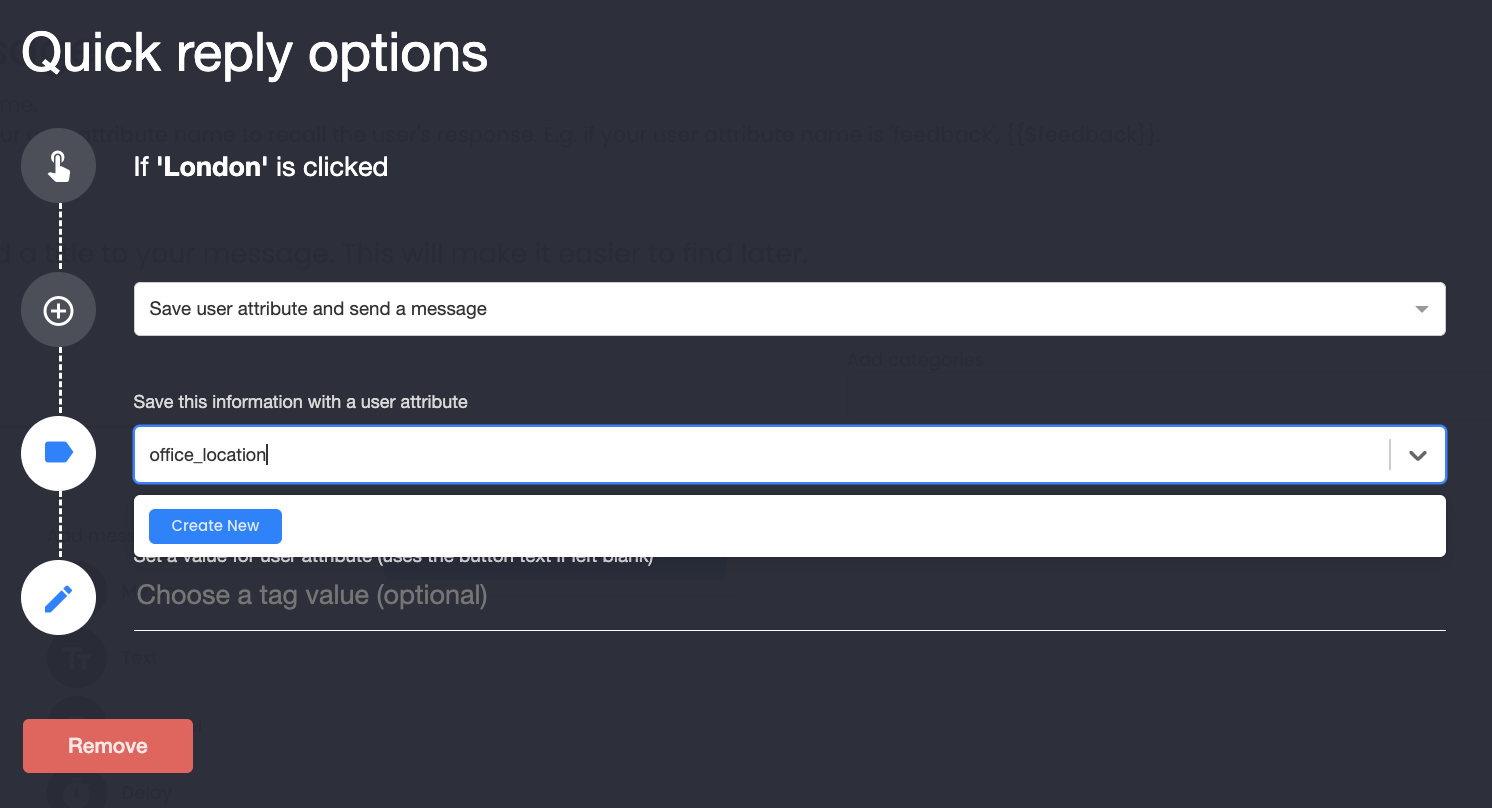The height and width of the screenshot is (808, 1492).
Task: Click the hand tap trigger icon
Action: pos(59,166)
